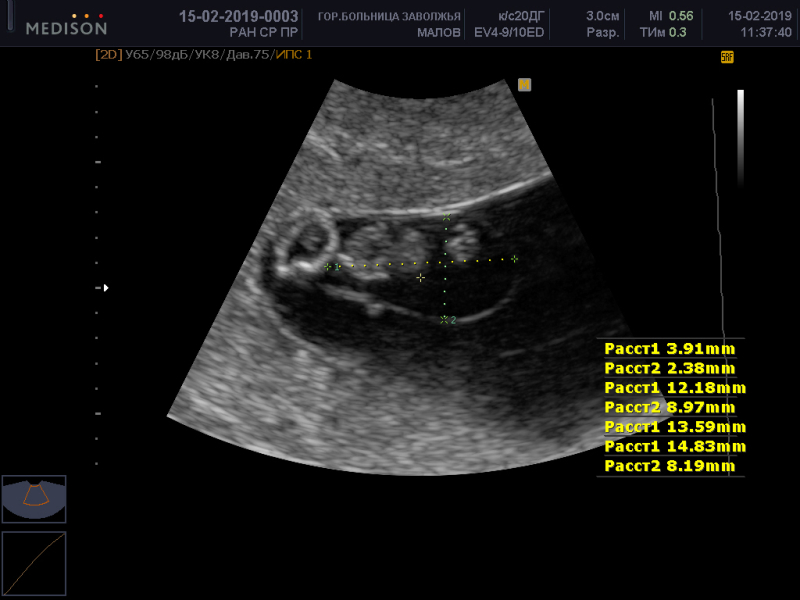Click the TGC curve line

click(x=720, y=286)
